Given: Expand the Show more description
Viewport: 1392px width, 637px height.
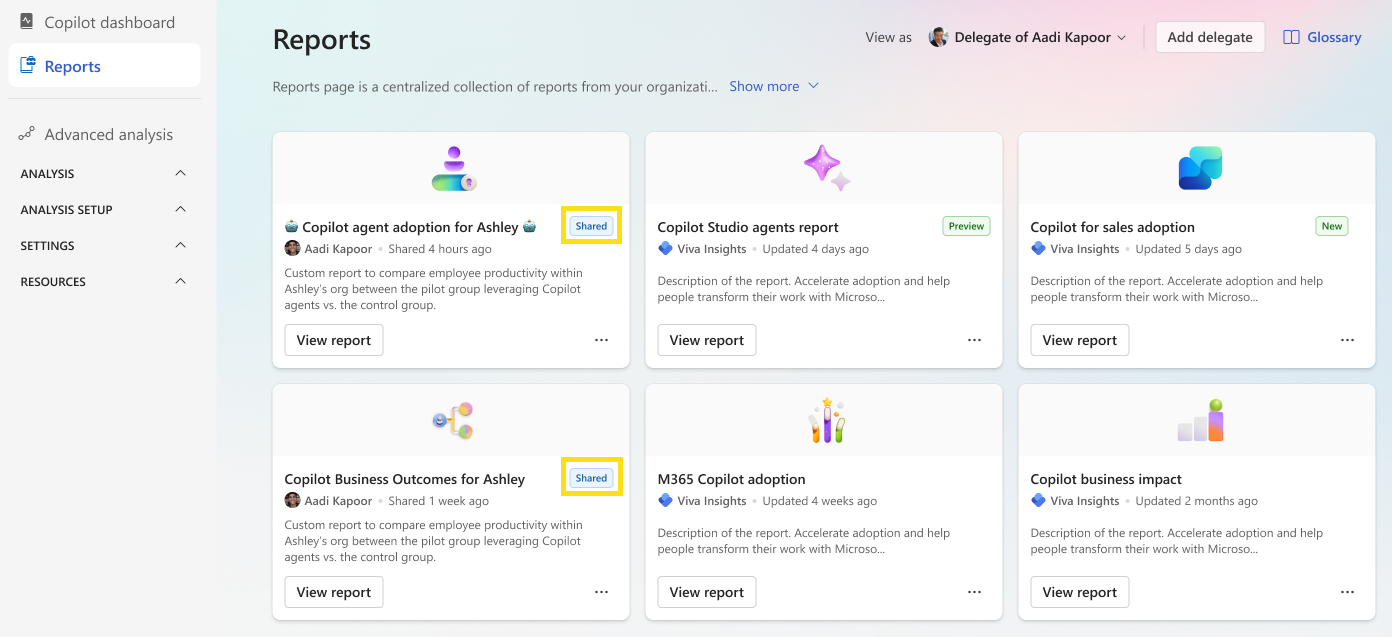Looking at the screenshot, I should [764, 86].
